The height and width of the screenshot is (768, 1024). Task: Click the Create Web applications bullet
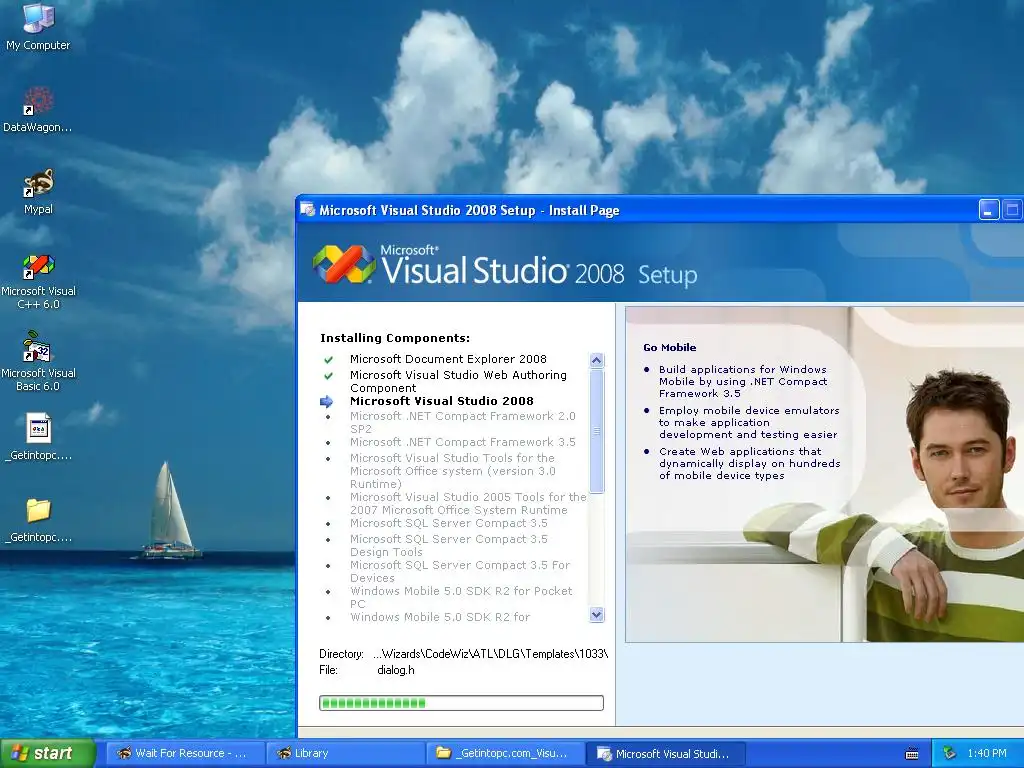[750, 464]
